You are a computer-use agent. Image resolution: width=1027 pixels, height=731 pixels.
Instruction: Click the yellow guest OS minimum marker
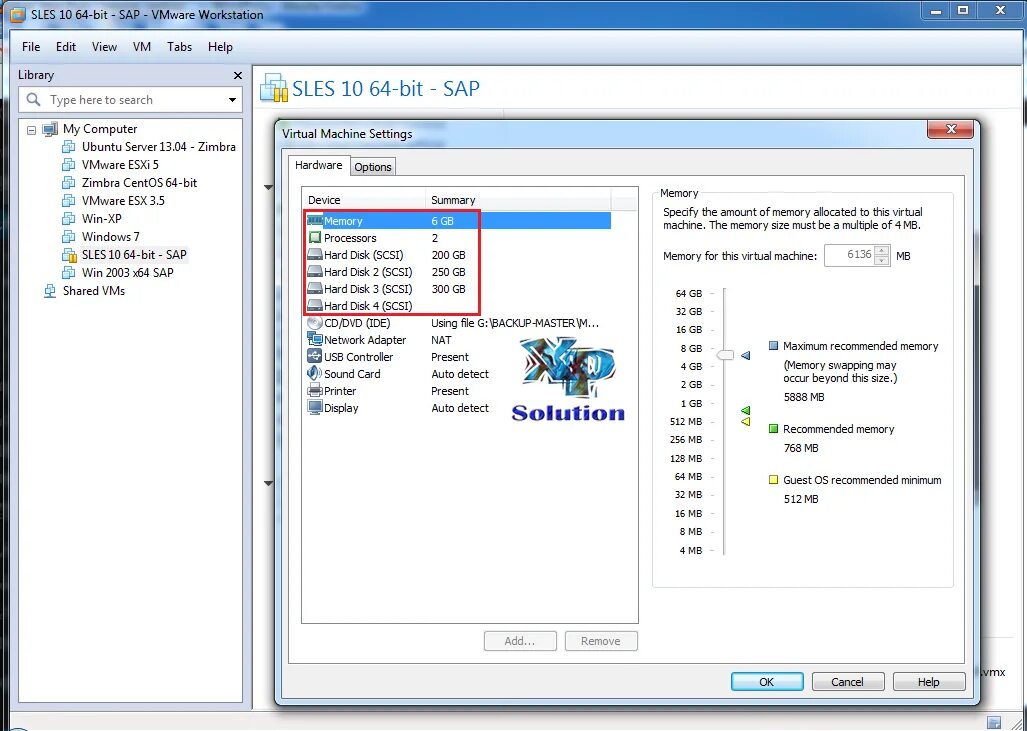(745, 421)
